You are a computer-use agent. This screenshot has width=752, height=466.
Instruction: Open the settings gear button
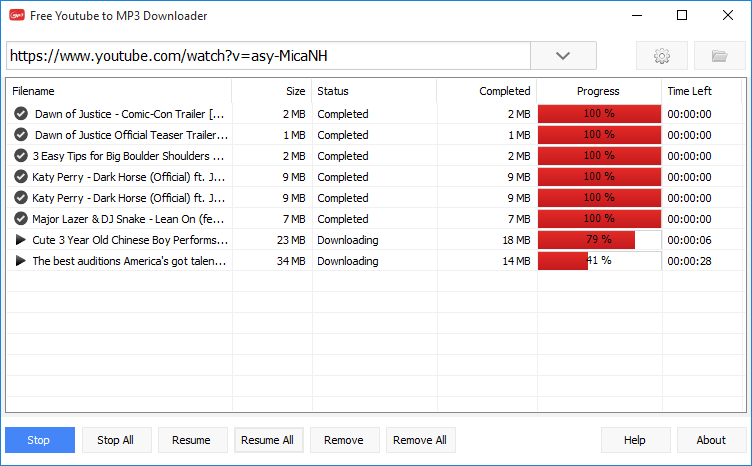coord(662,56)
